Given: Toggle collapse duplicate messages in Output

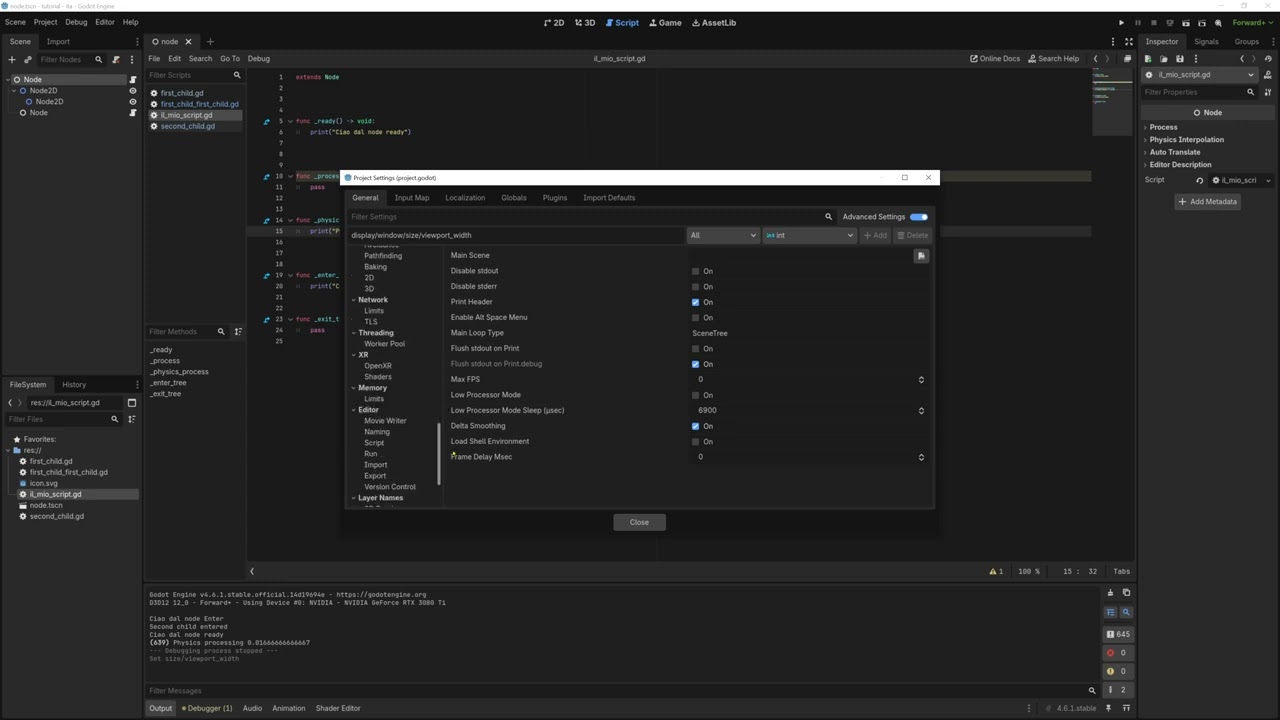Looking at the screenshot, I should [1111, 612].
